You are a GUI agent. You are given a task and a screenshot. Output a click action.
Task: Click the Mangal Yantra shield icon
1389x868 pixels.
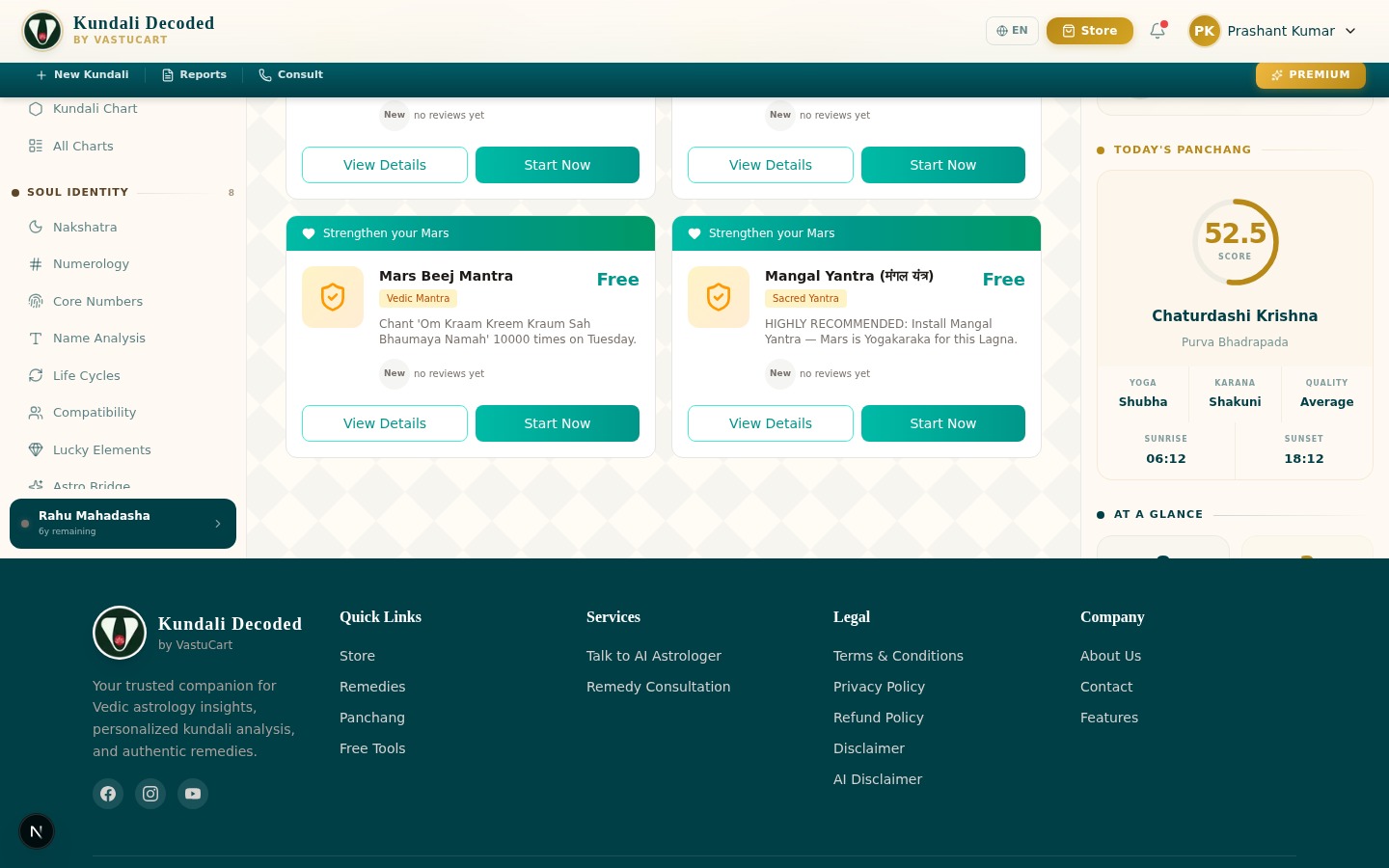719,297
